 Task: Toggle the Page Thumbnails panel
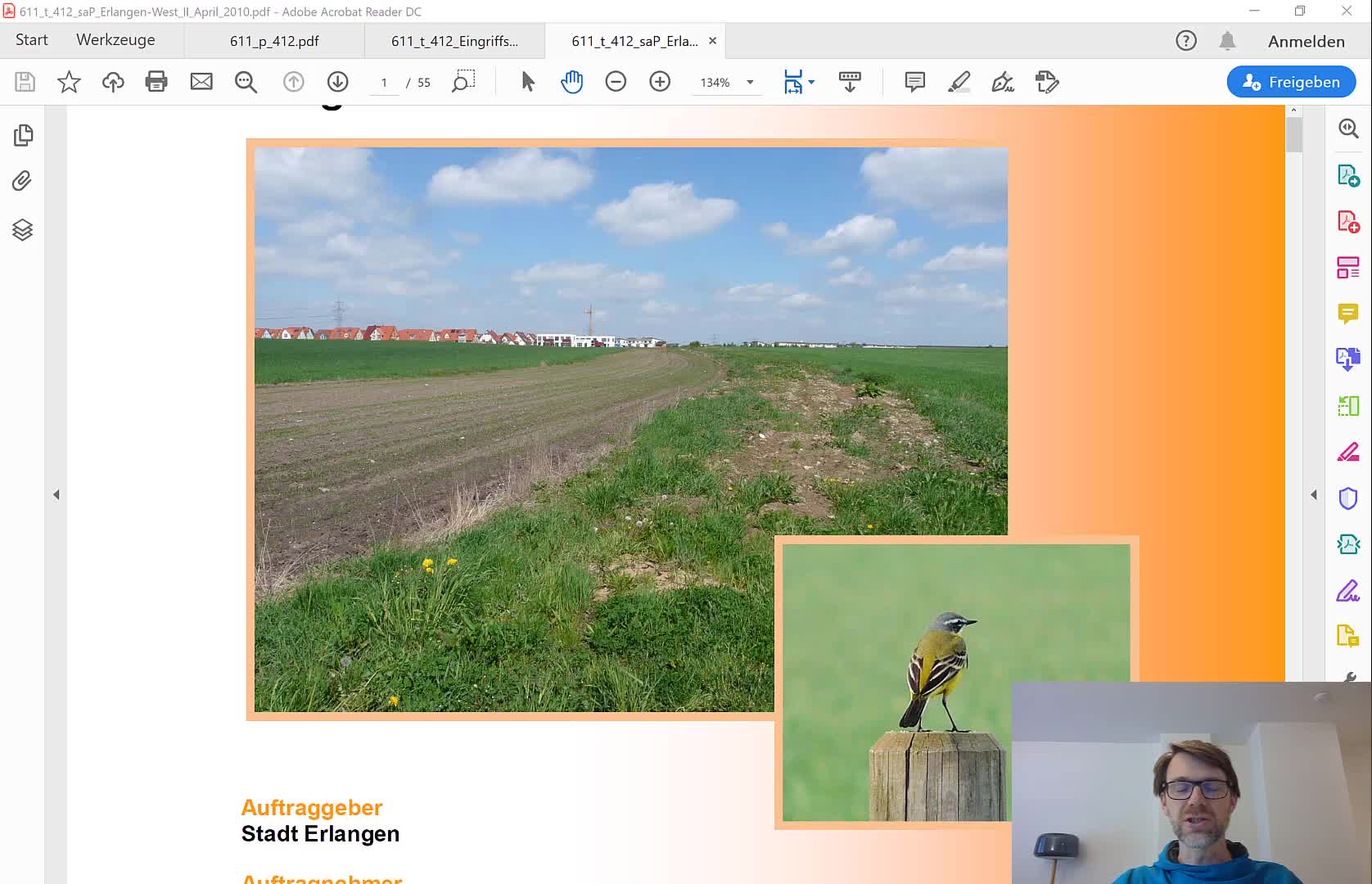coord(22,135)
